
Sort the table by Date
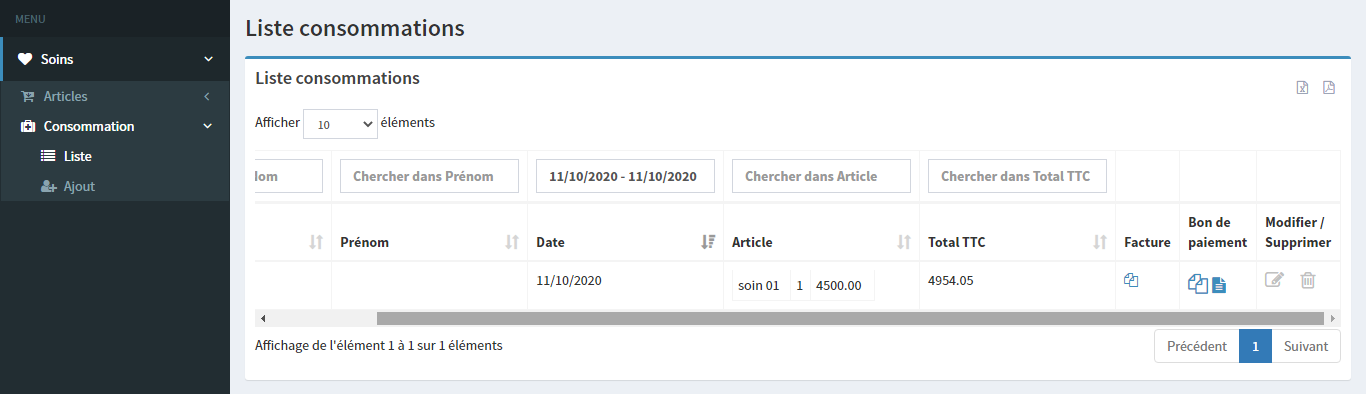[708, 242]
